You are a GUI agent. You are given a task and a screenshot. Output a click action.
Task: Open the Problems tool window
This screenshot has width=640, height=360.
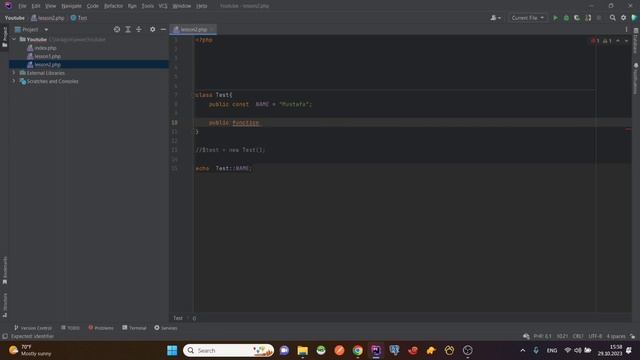(101, 328)
